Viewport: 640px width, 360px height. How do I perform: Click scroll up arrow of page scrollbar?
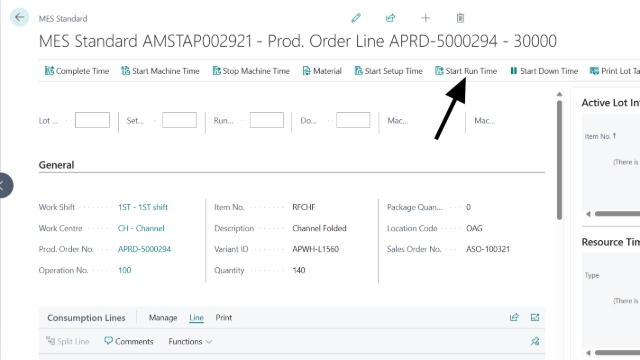(559, 94)
